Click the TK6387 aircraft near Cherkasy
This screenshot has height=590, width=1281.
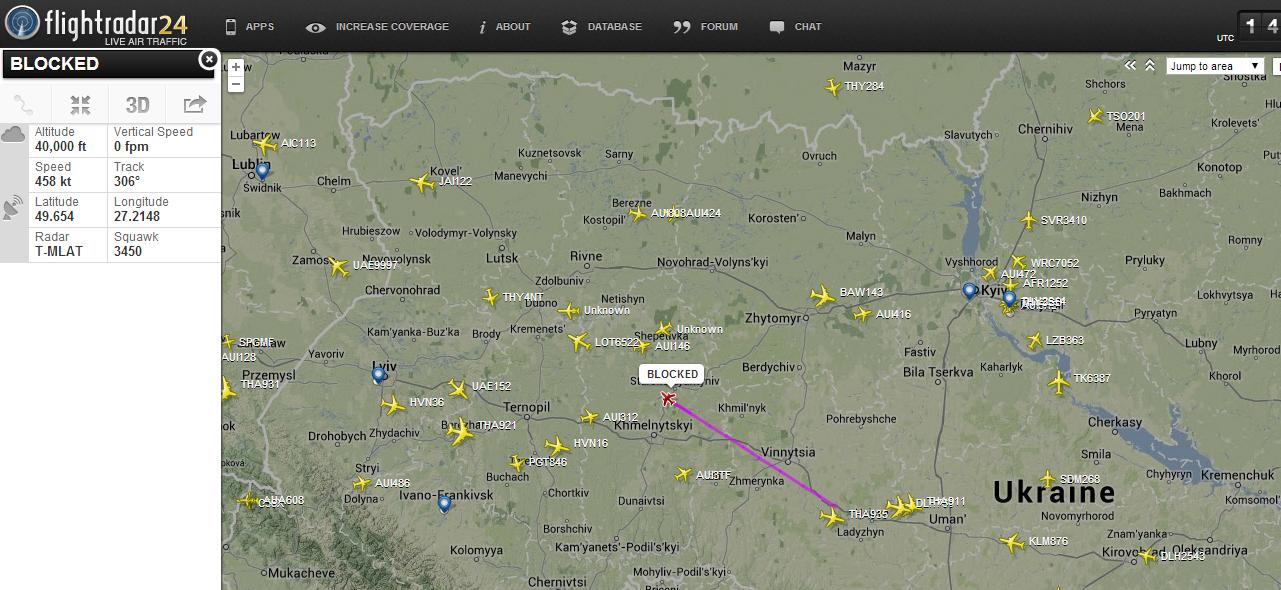coord(1059,381)
